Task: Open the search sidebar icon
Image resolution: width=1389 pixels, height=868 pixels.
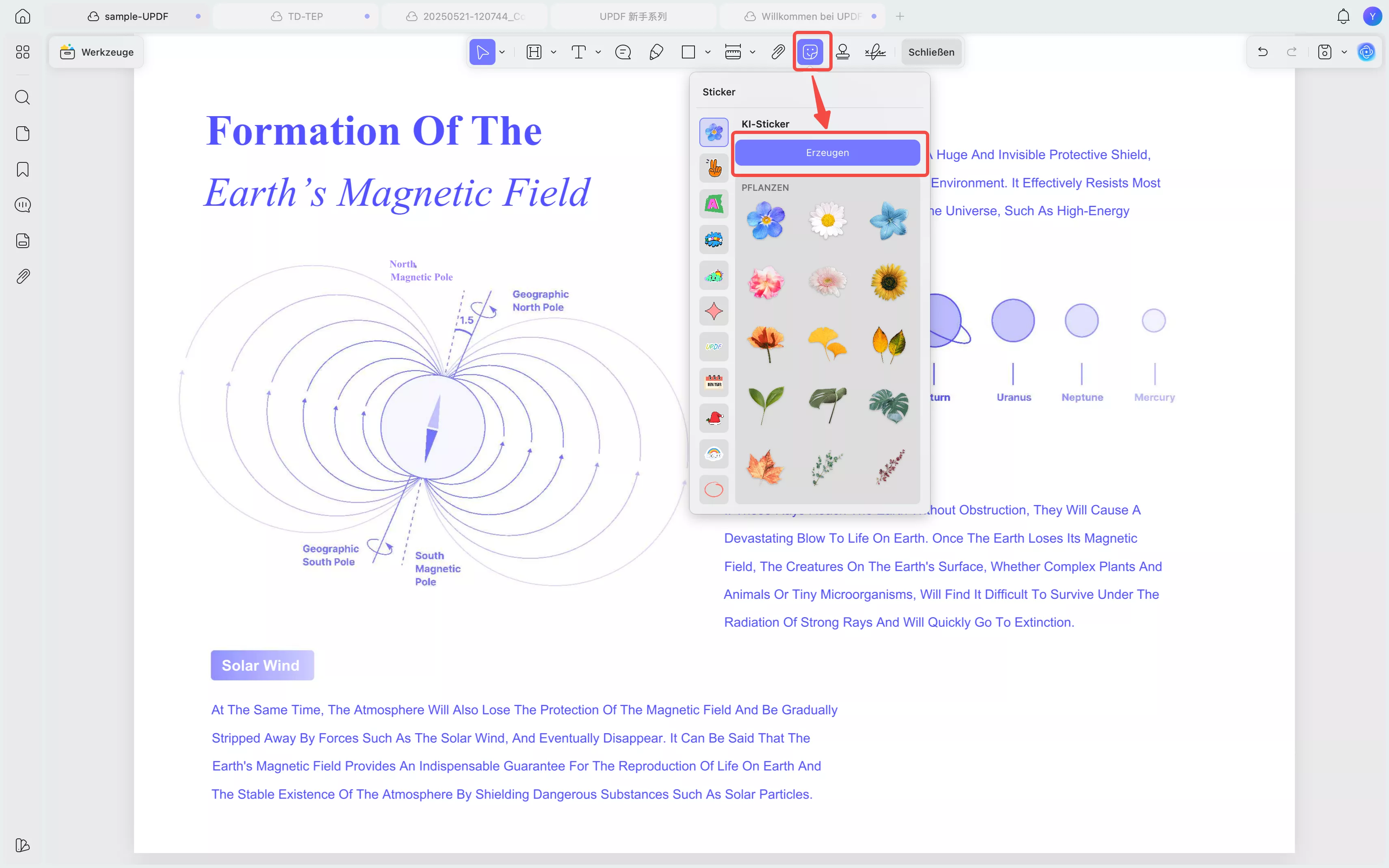Action: coord(22,97)
